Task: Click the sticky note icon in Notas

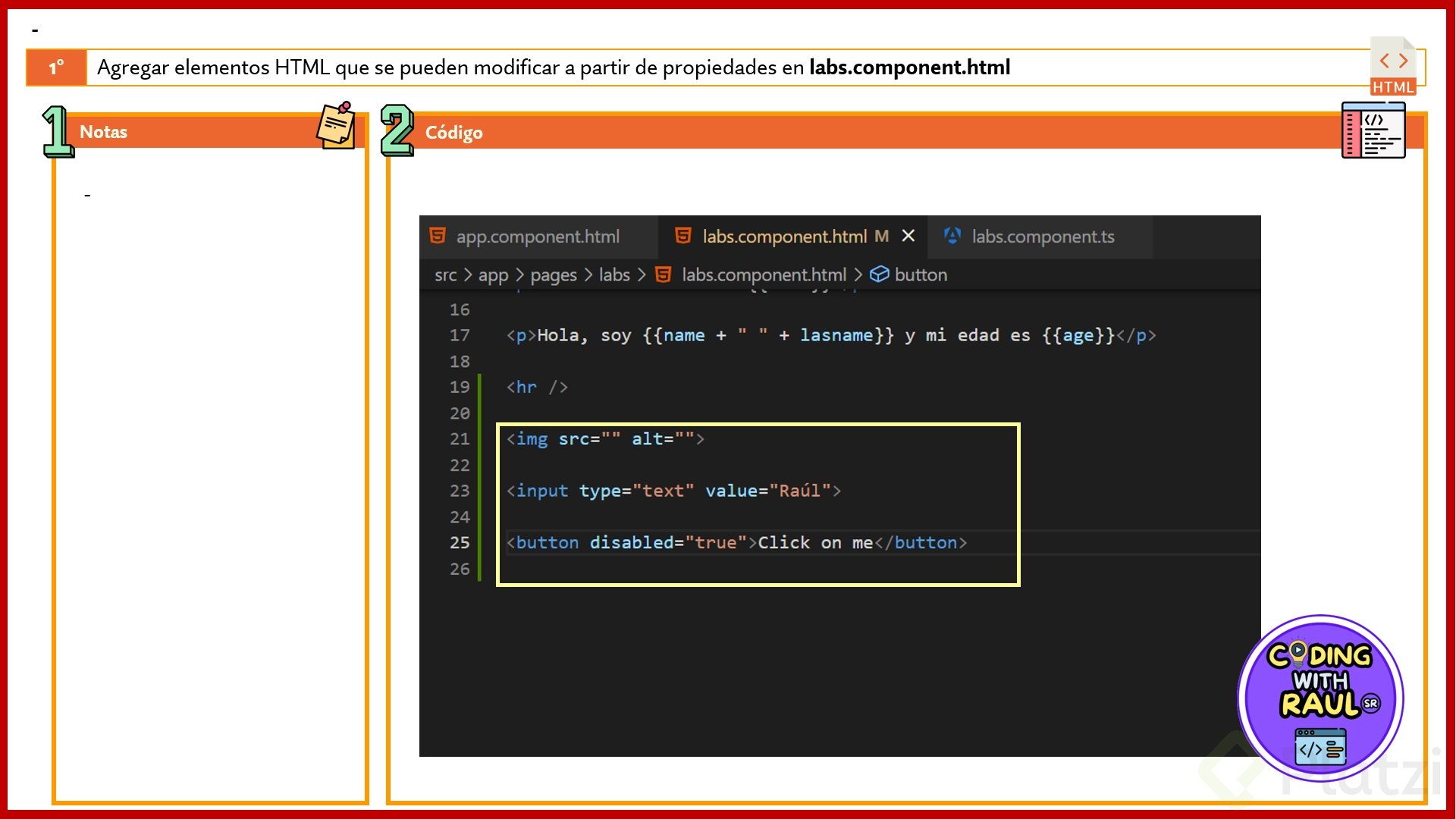Action: pyautogui.click(x=336, y=126)
